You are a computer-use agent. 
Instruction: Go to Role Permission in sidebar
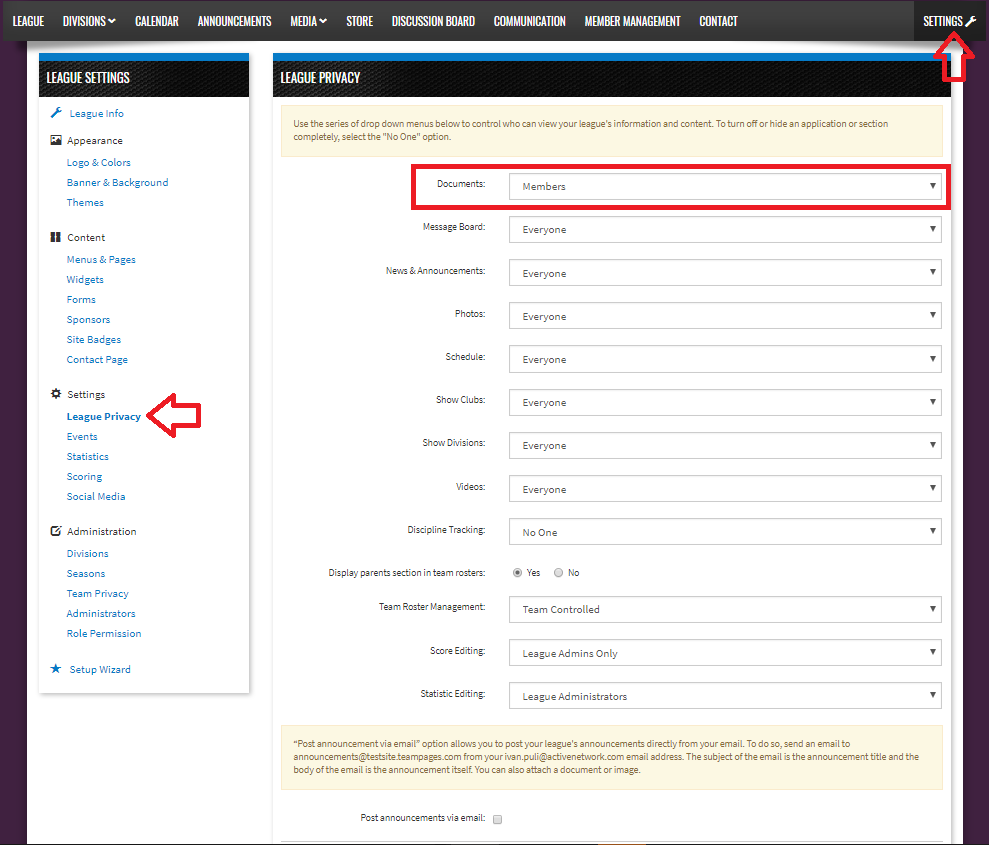(x=104, y=633)
